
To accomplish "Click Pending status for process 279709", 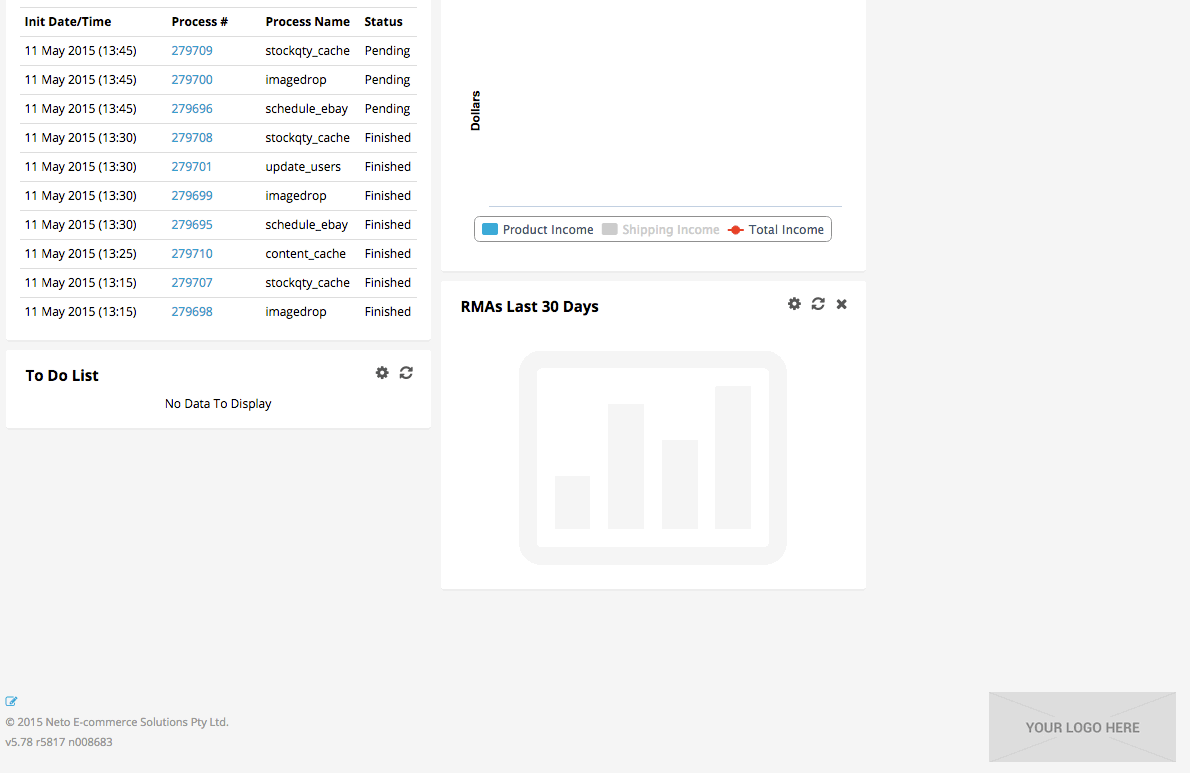I will (387, 51).
